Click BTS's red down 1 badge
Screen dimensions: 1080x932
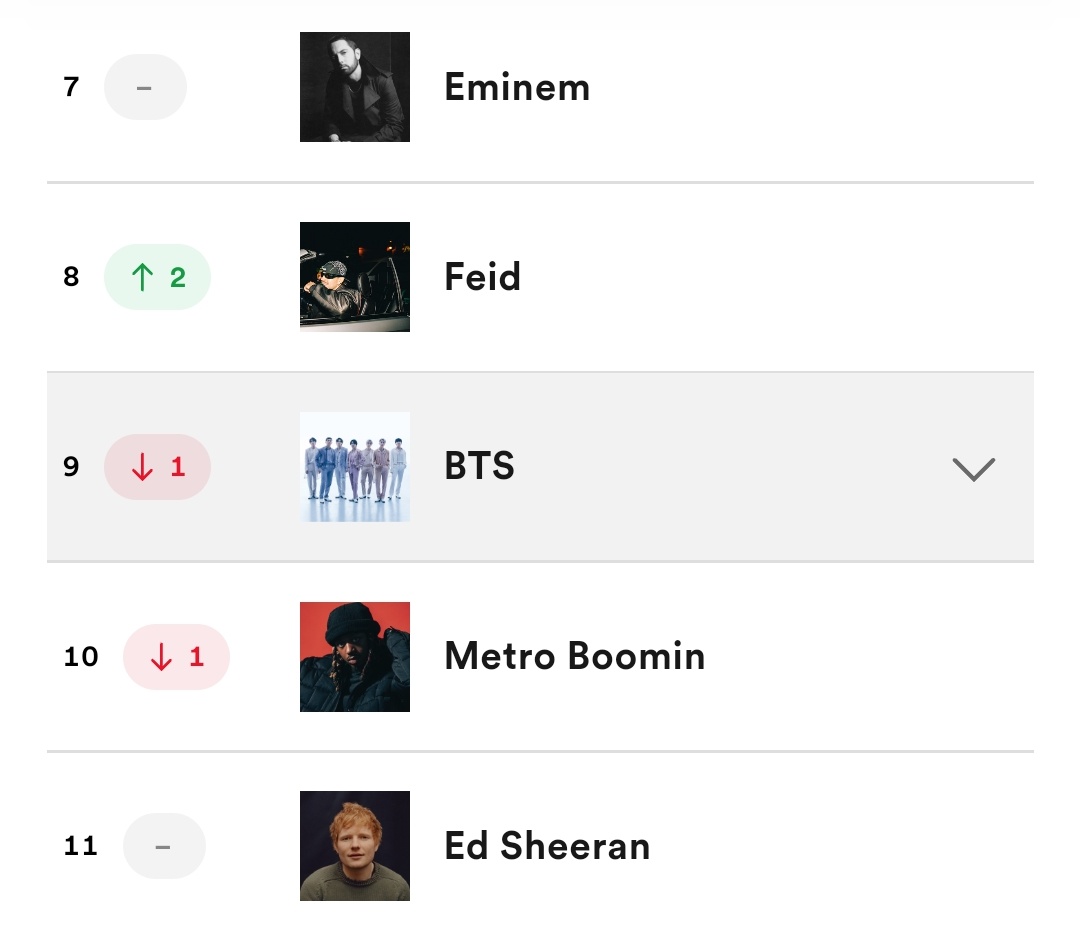point(157,467)
